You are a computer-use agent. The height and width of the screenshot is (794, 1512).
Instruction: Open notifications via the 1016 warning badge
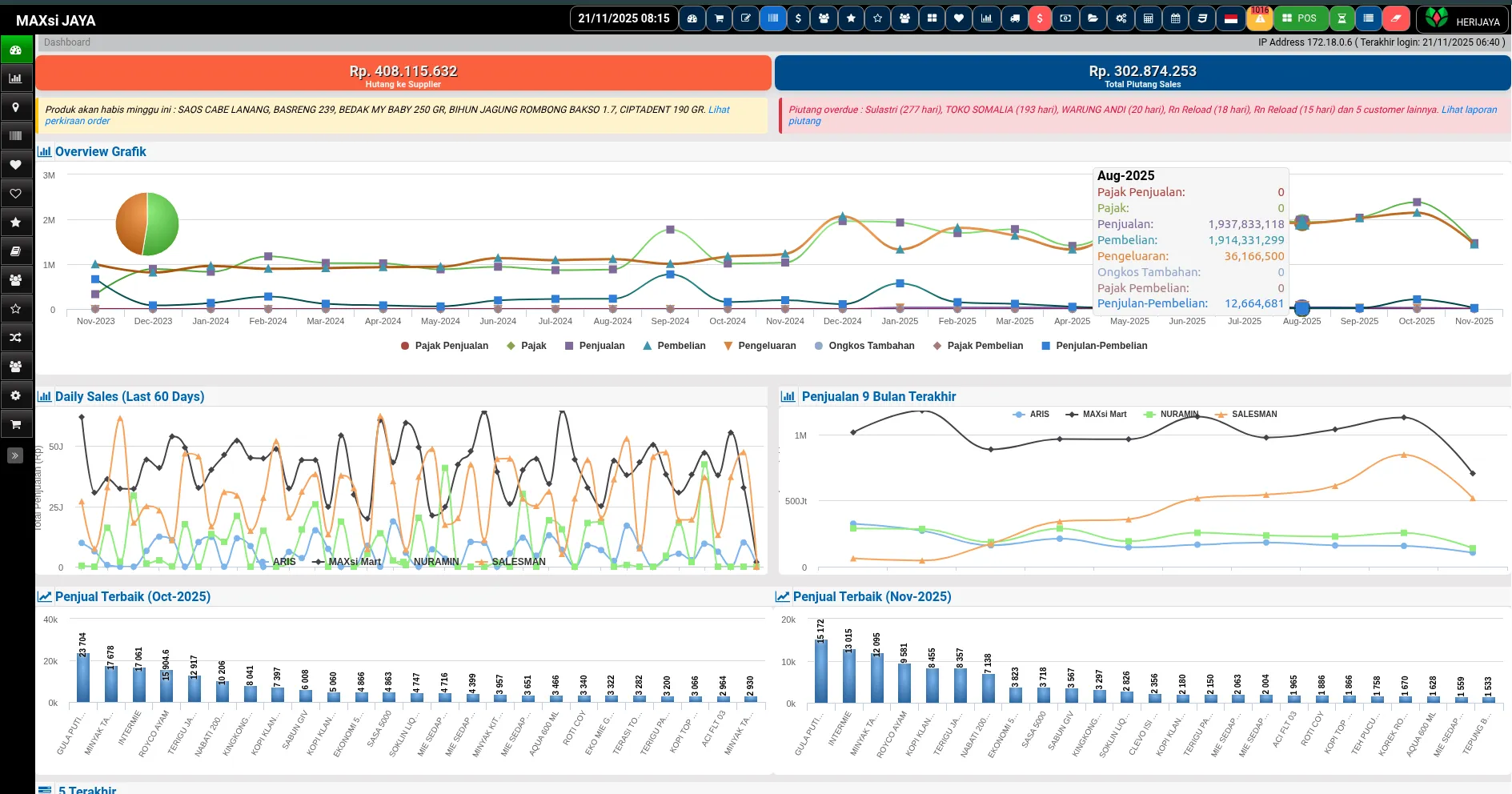point(1259,18)
